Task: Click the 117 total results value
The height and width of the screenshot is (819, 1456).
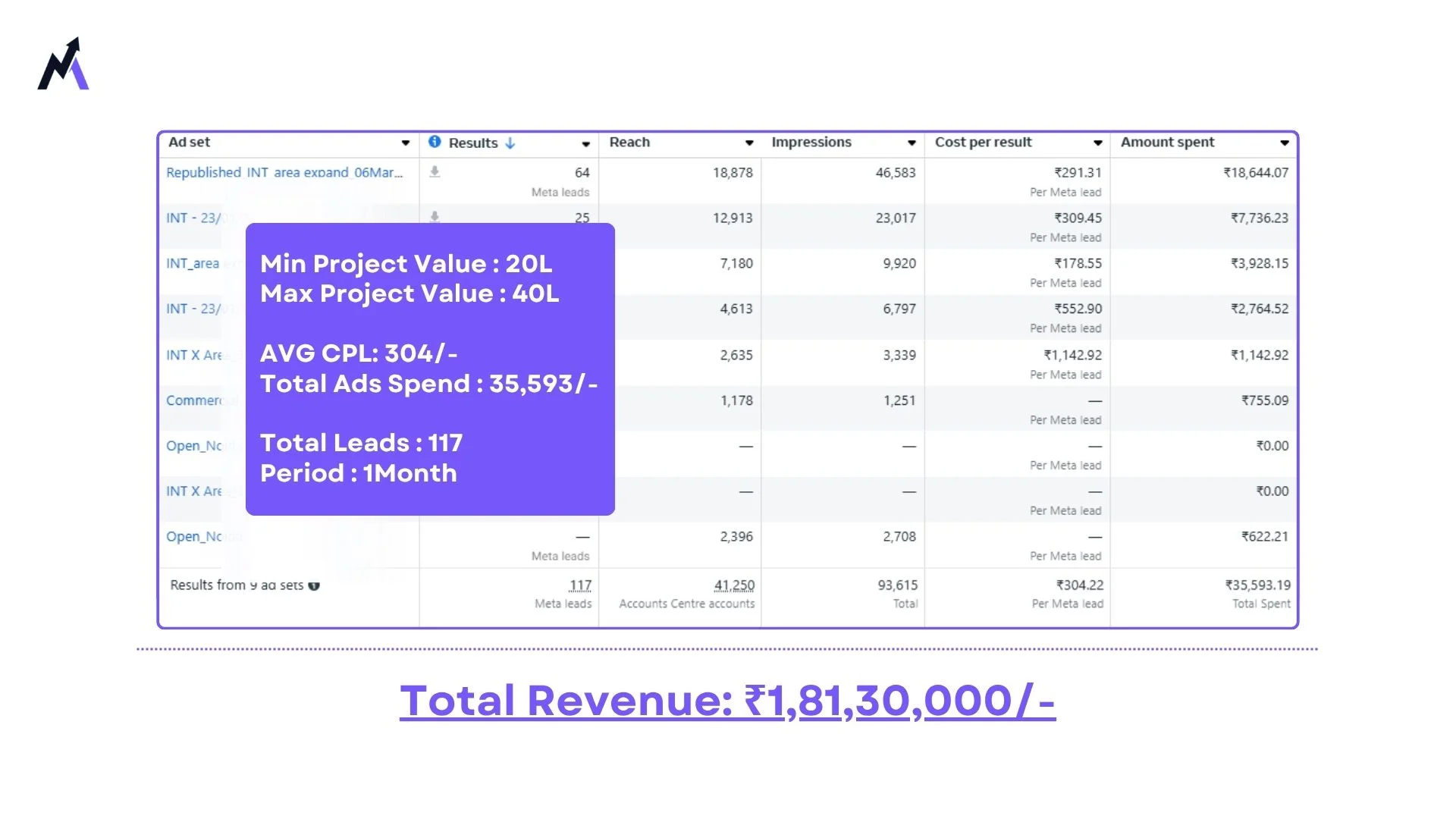Action: 580,585
